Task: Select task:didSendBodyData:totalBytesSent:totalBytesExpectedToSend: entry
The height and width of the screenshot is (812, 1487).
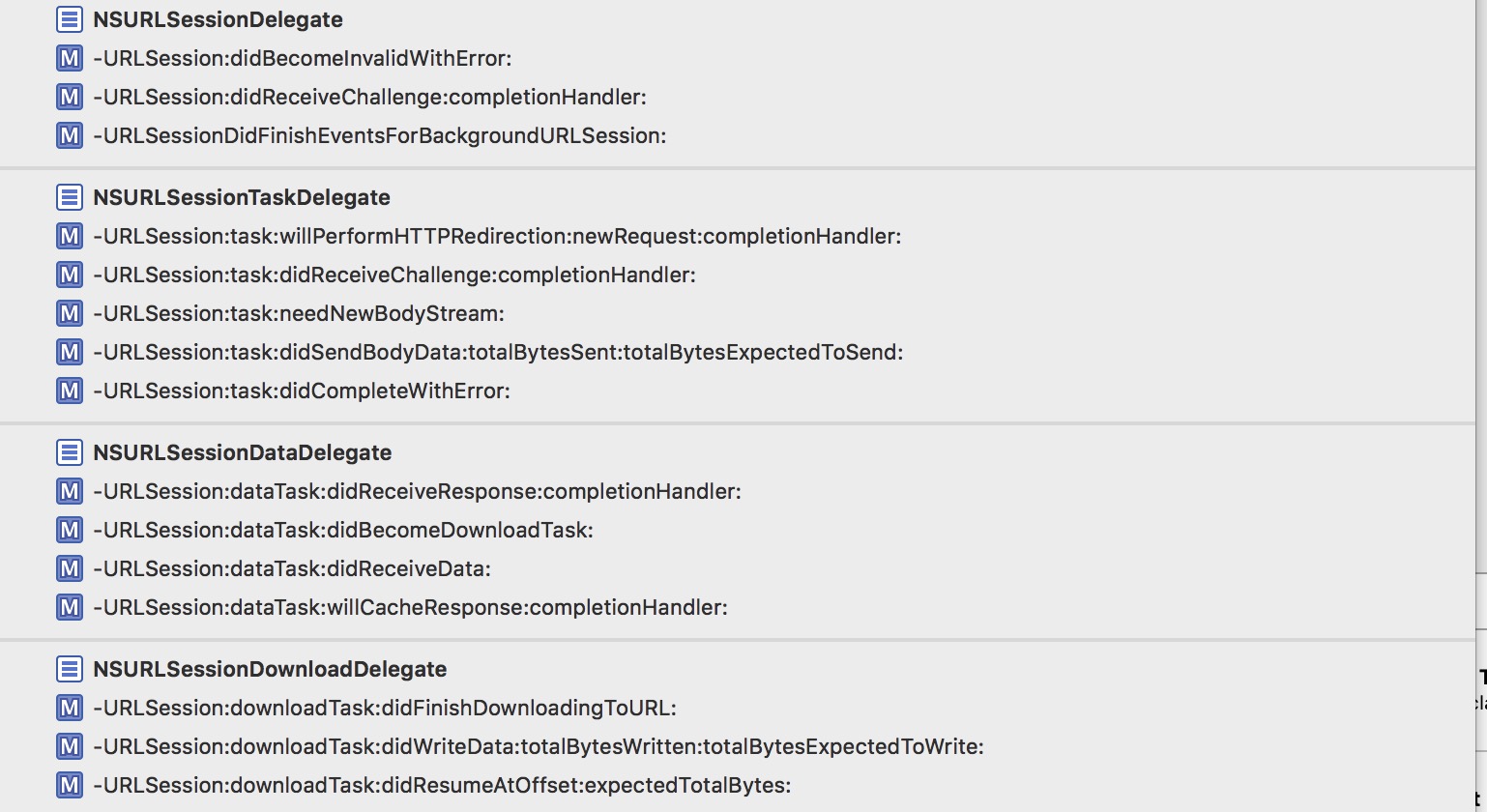Action: click(498, 352)
